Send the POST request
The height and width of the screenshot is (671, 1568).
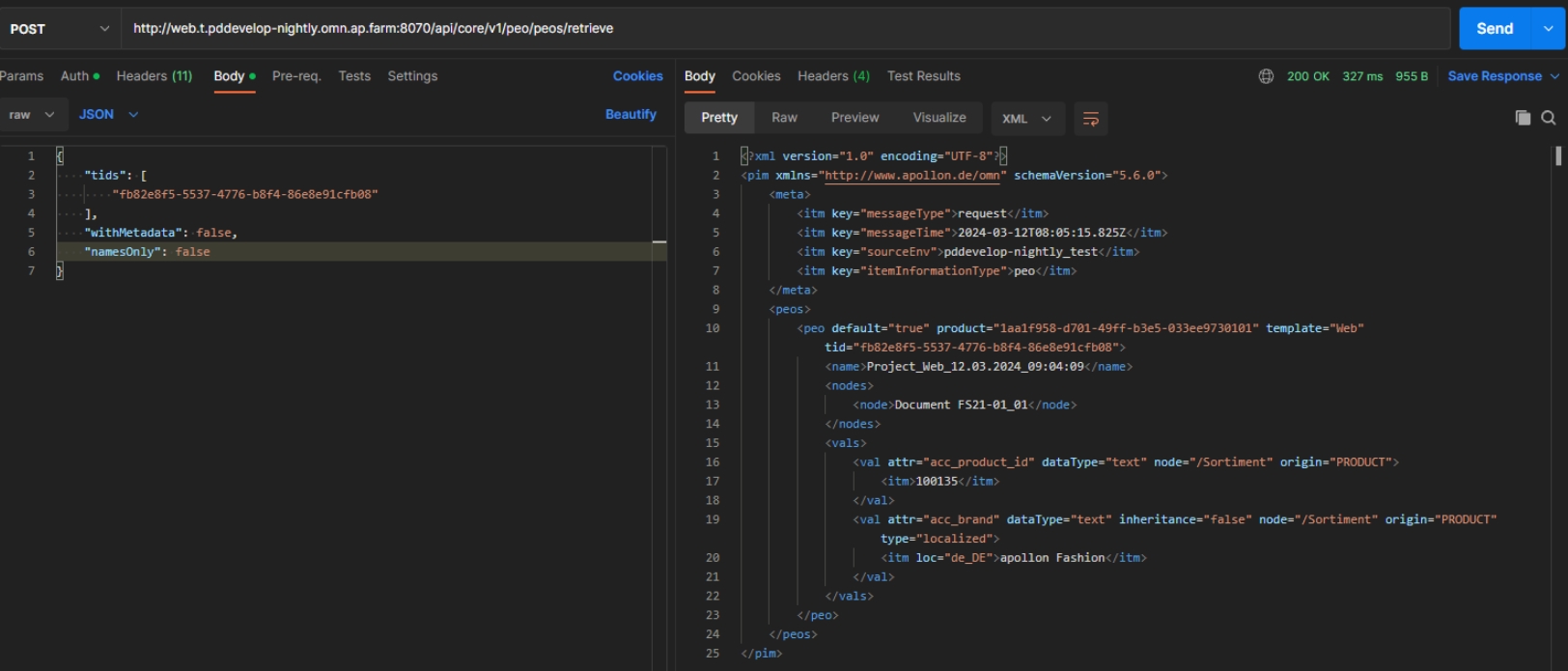(1494, 29)
